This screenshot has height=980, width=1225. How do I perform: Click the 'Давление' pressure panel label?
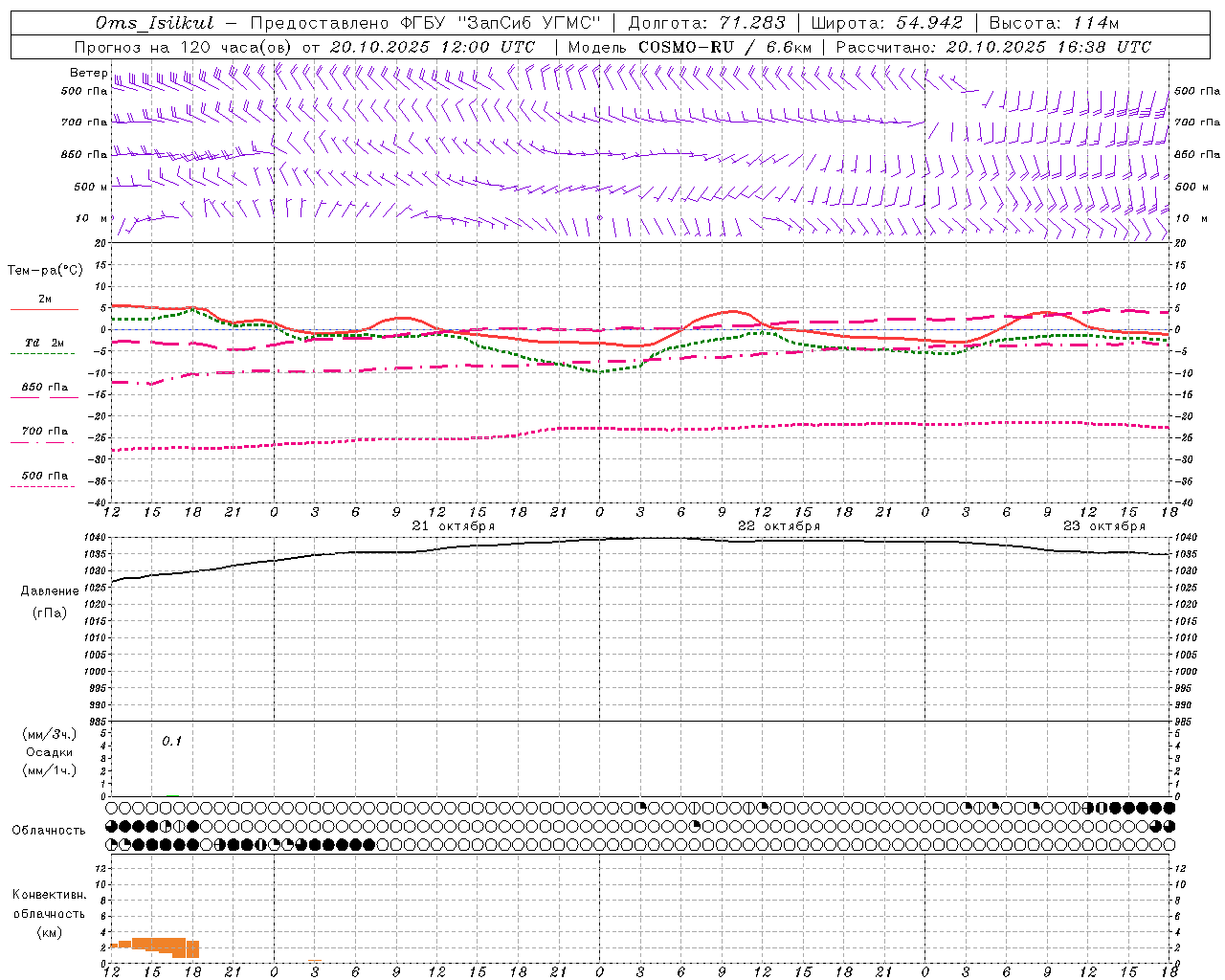pyautogui.click(x=50, y=591)
